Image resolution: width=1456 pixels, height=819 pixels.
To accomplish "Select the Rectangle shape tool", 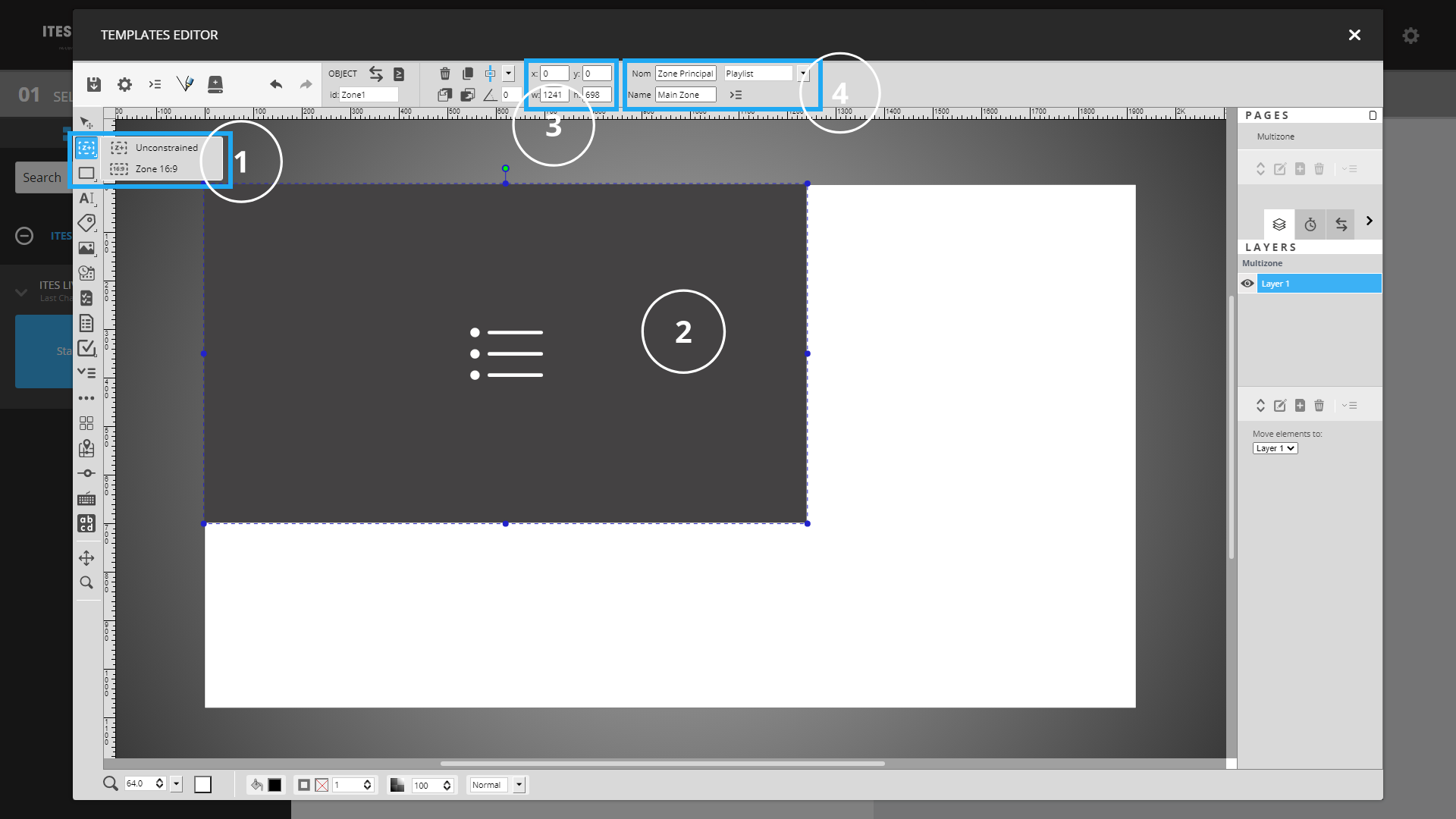I will pyautogui.click(x=86, y=173).
